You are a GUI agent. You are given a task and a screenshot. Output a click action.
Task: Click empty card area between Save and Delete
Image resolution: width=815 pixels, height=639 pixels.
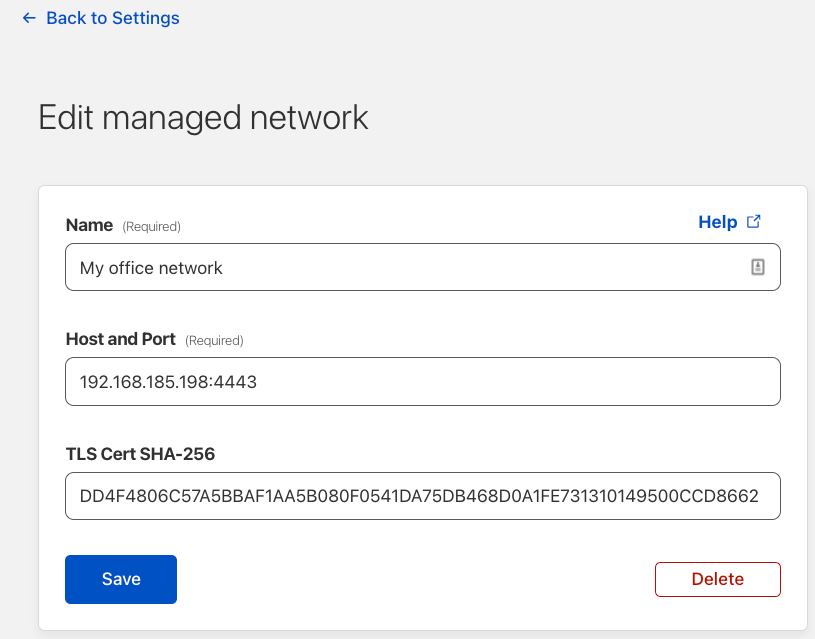416,579
